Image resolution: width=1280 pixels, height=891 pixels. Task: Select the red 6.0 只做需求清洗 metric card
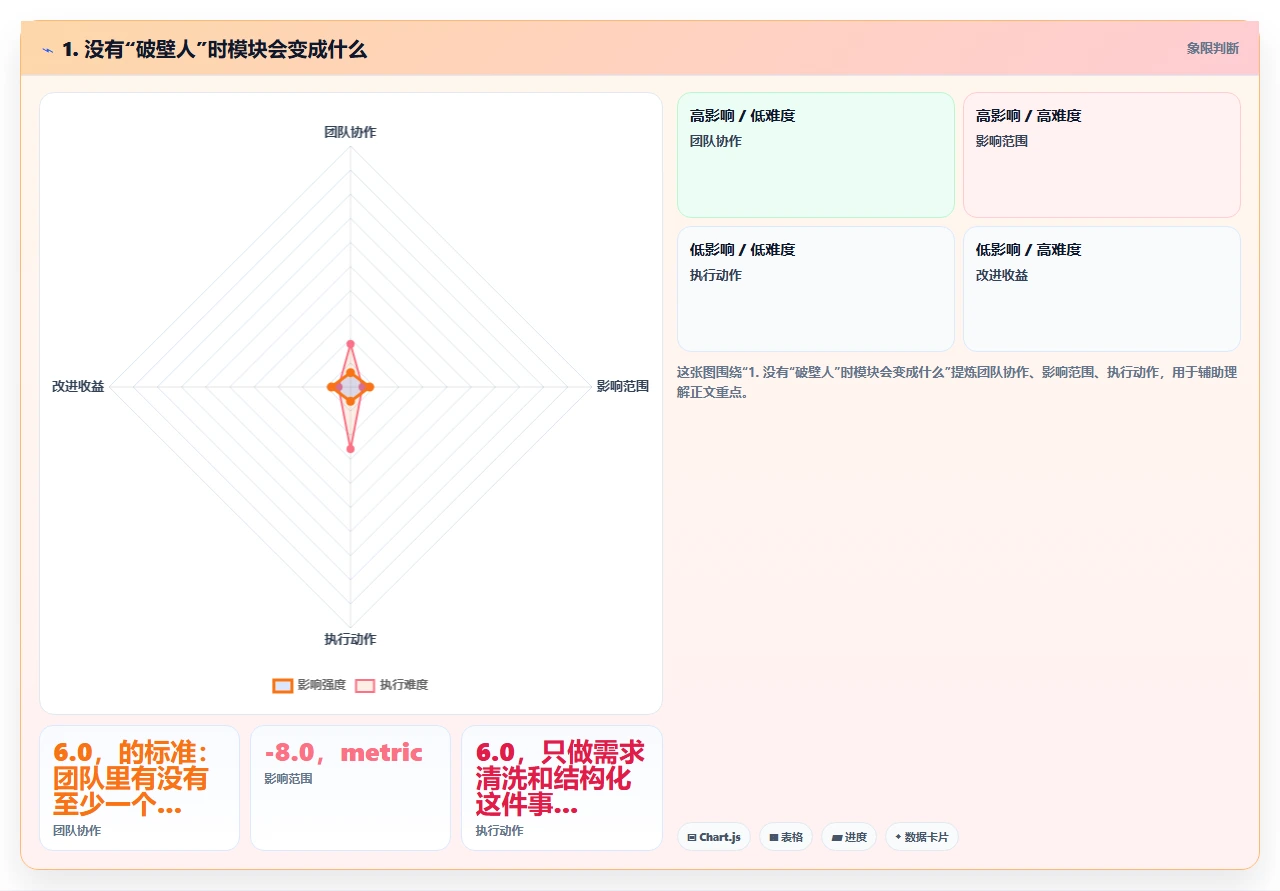(x=561, y=788)
